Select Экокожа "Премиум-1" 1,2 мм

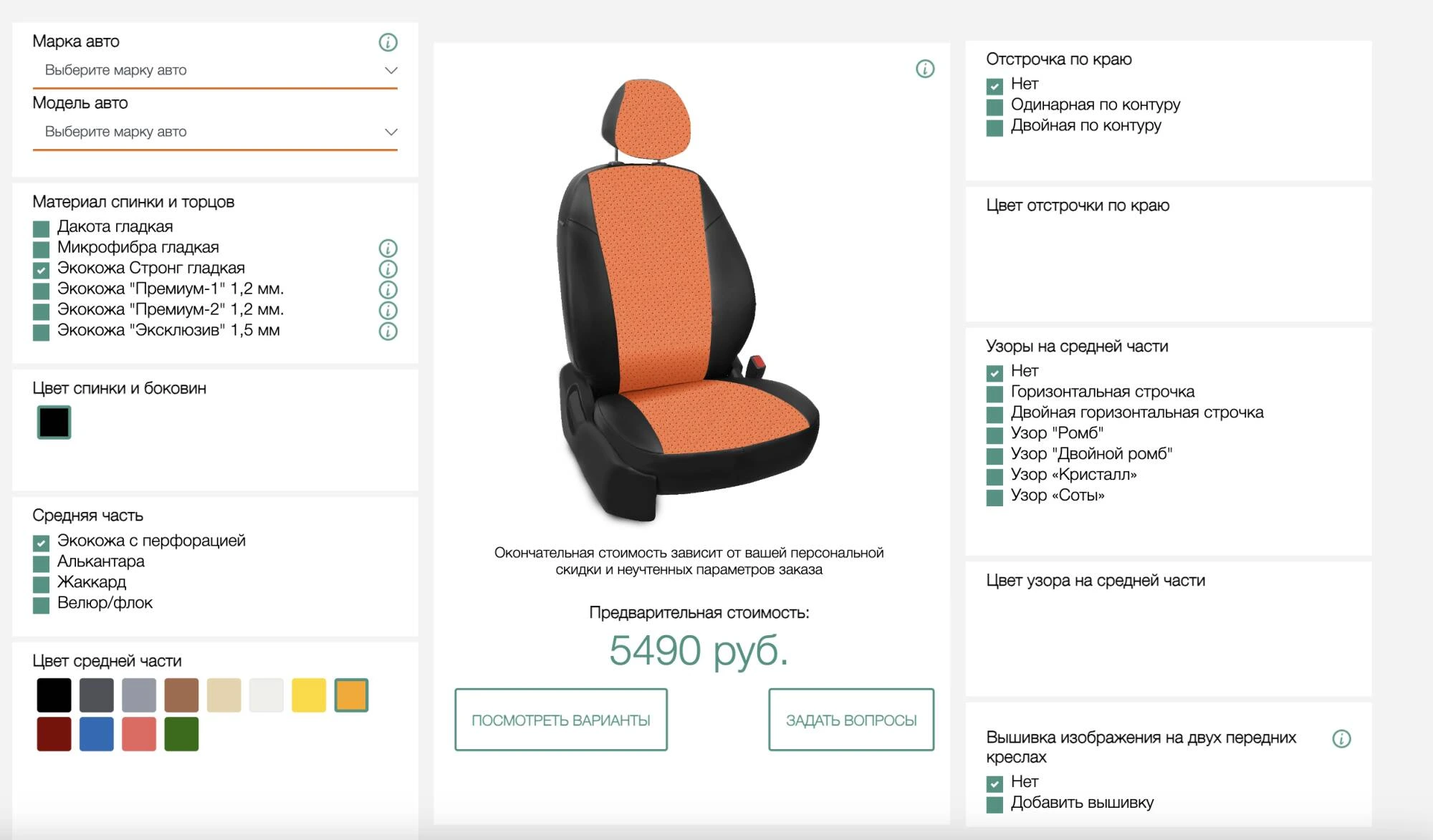click(41, 291)
